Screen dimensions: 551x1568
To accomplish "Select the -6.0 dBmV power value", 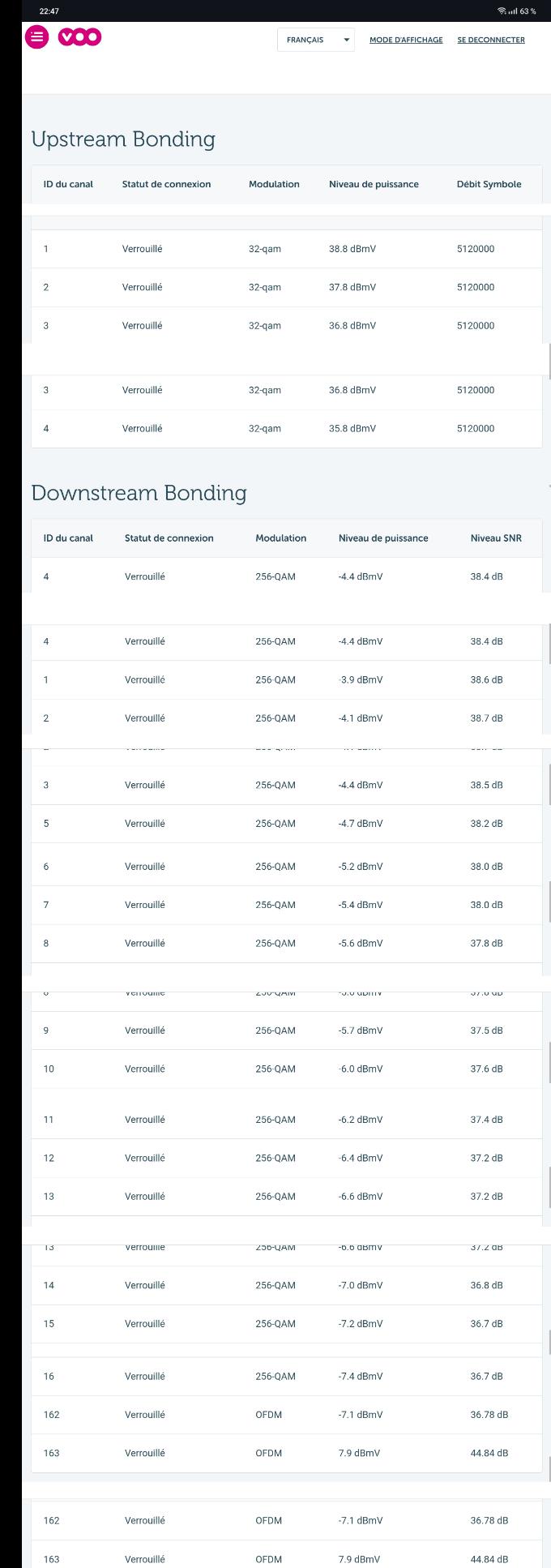I will 361,1069.
